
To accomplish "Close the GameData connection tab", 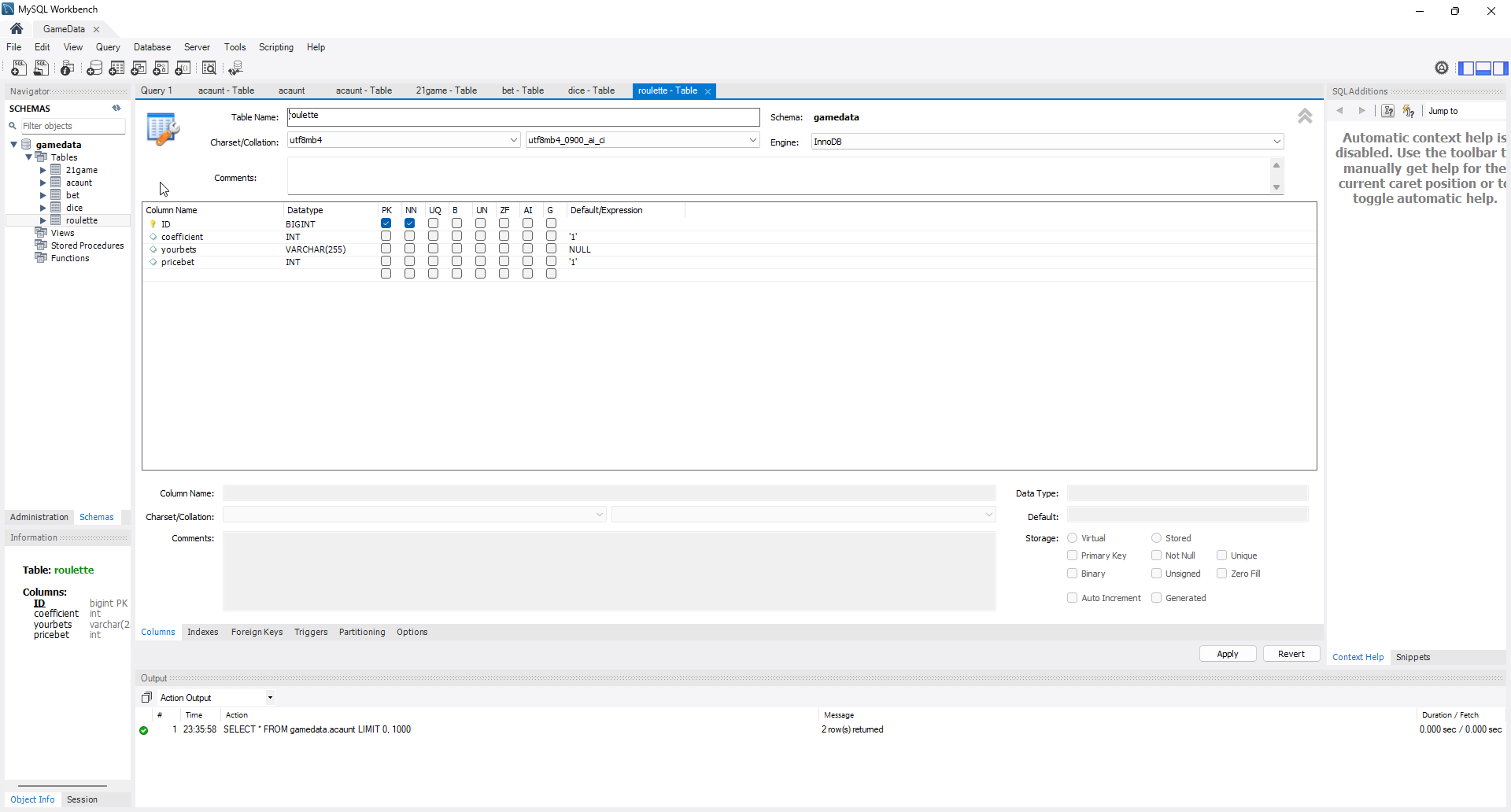I will [x=97, y=29].
